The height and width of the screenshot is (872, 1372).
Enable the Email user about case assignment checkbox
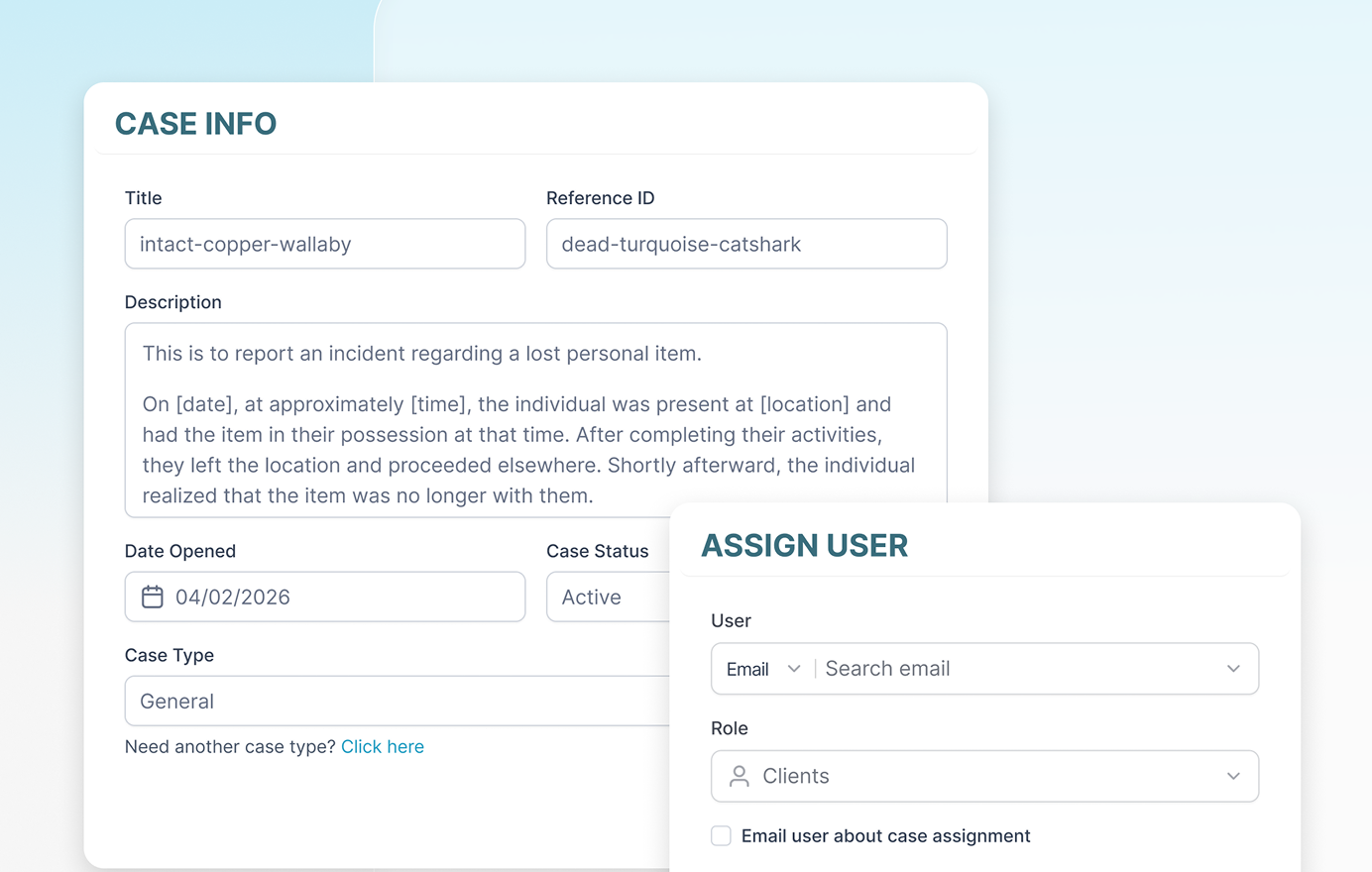721,835
